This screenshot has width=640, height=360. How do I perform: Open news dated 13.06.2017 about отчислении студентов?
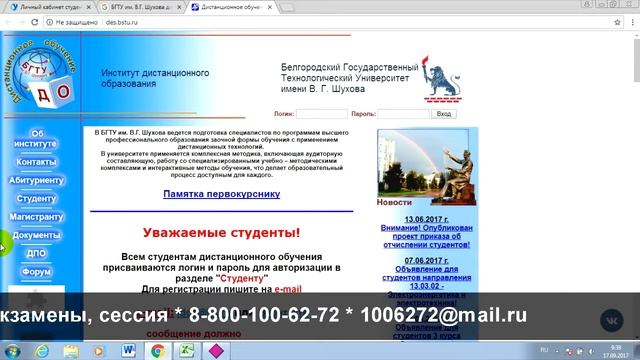[427, 232]
